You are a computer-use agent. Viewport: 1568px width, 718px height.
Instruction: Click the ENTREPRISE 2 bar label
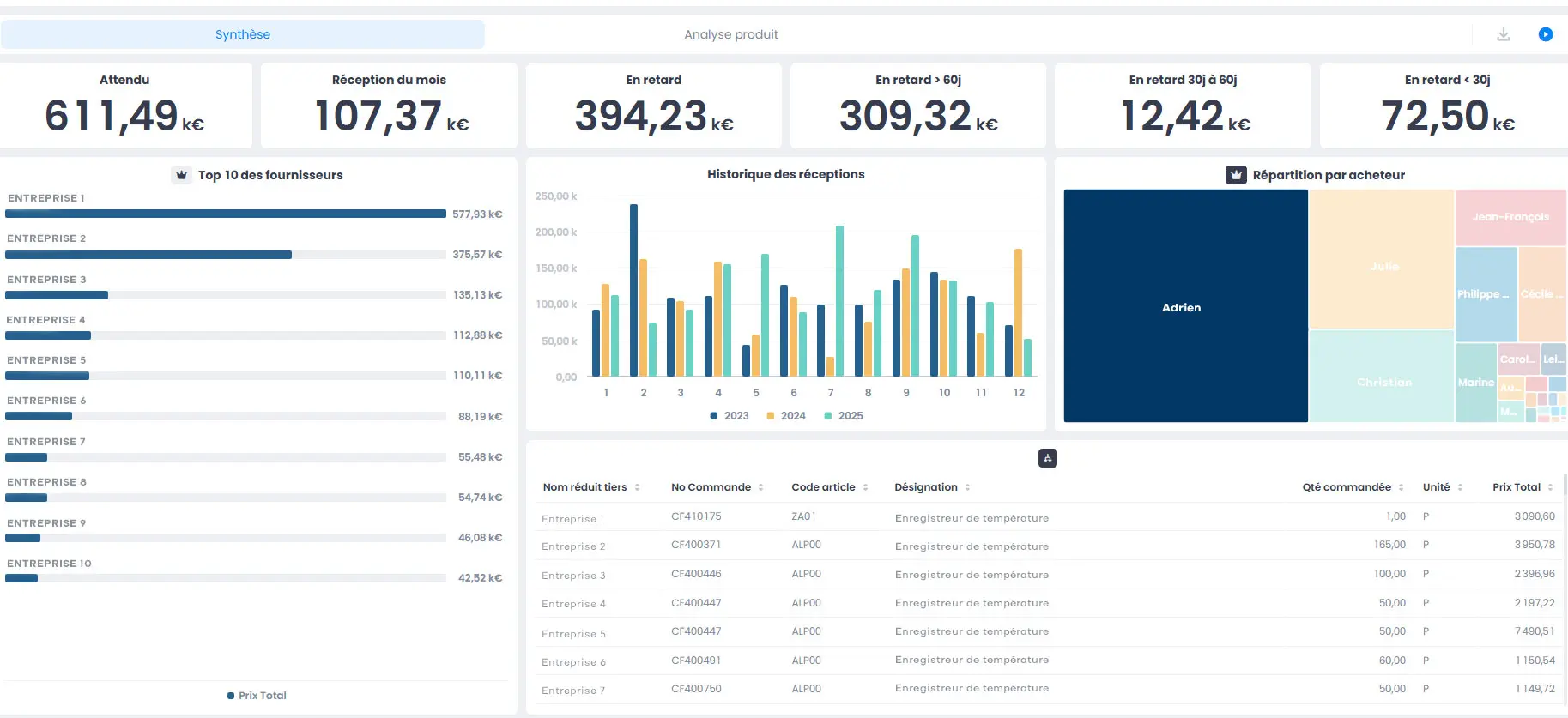click(46, 238)
